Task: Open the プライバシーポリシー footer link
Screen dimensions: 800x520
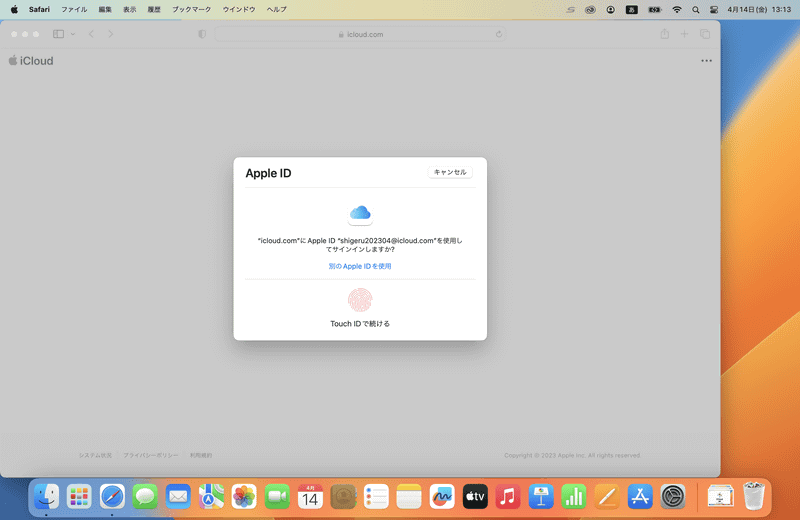Action: pyautogui.click(x=151, y=455)
